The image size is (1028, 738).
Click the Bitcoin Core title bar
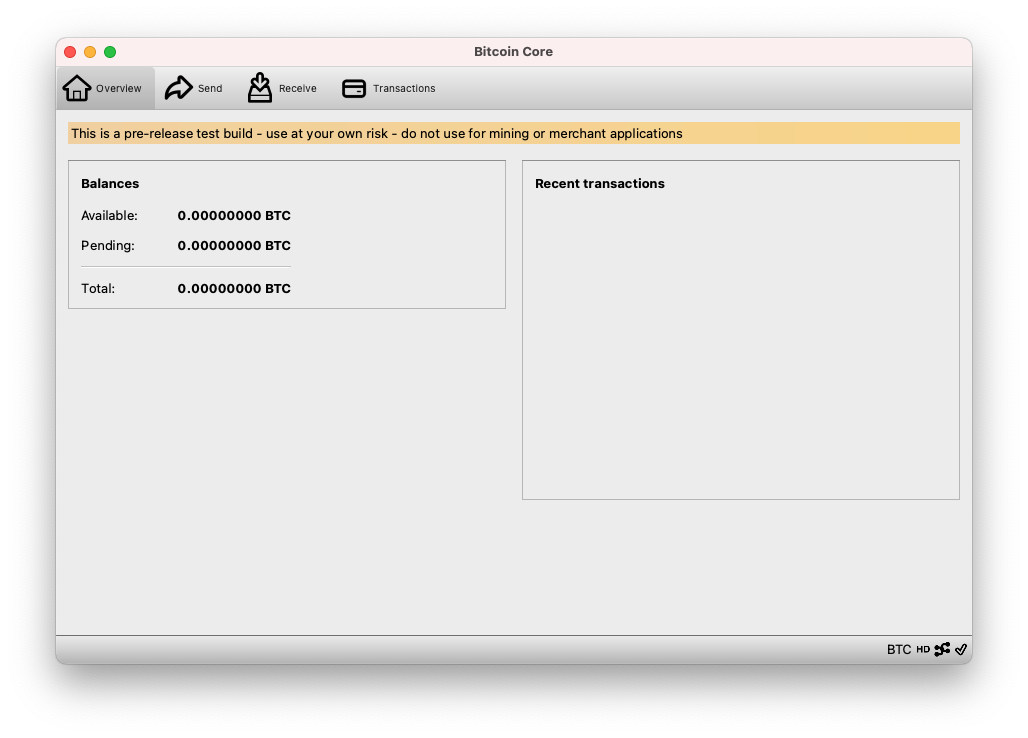point(513,51)
